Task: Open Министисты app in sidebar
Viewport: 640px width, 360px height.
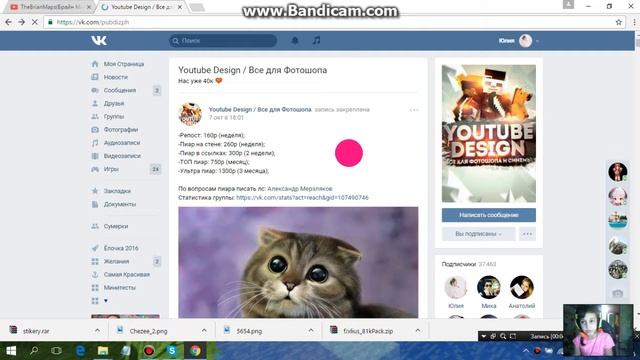Action: point(119,287)
